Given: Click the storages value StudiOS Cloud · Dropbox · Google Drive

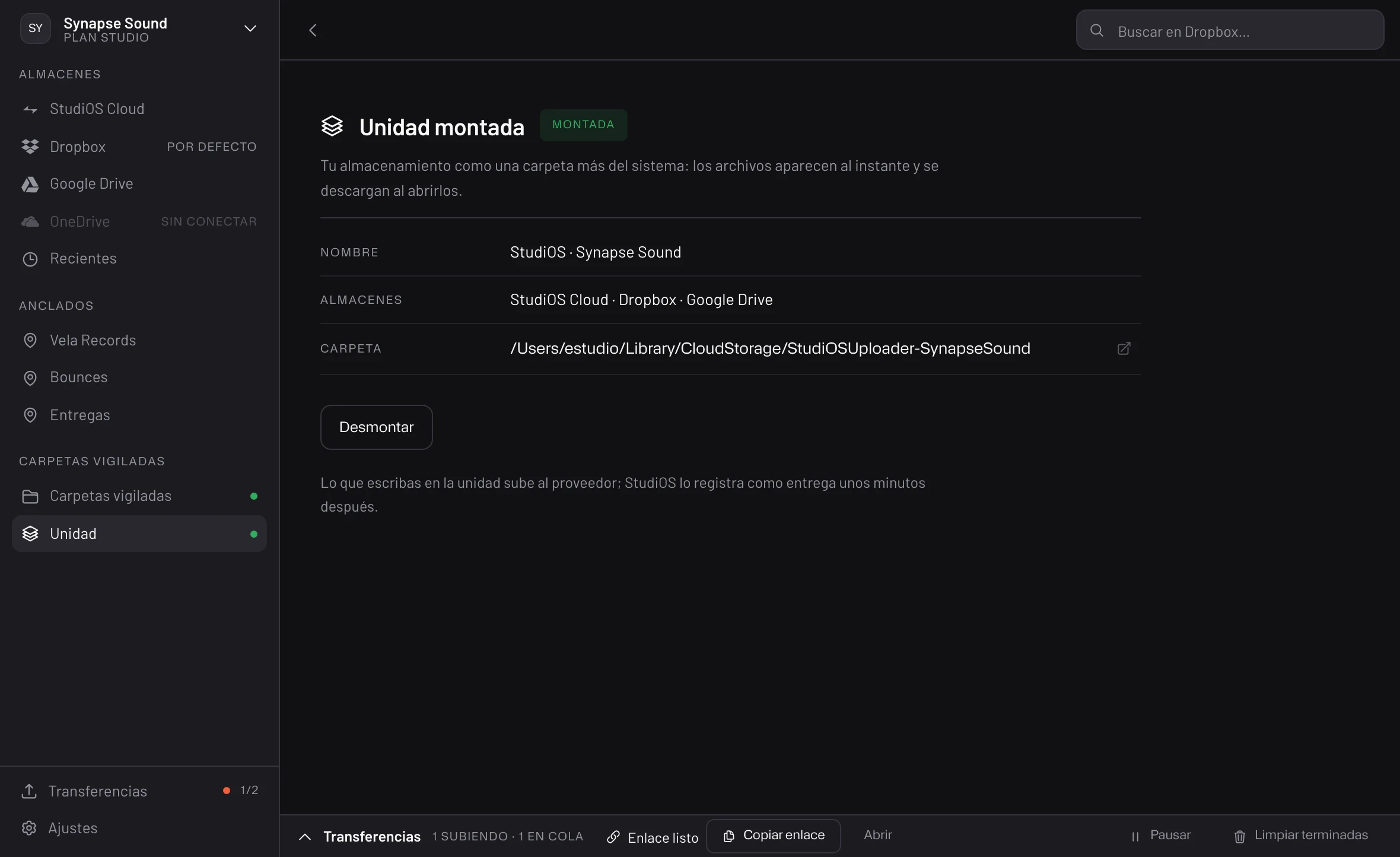Looking at the screenshot, I should (641, 300).
